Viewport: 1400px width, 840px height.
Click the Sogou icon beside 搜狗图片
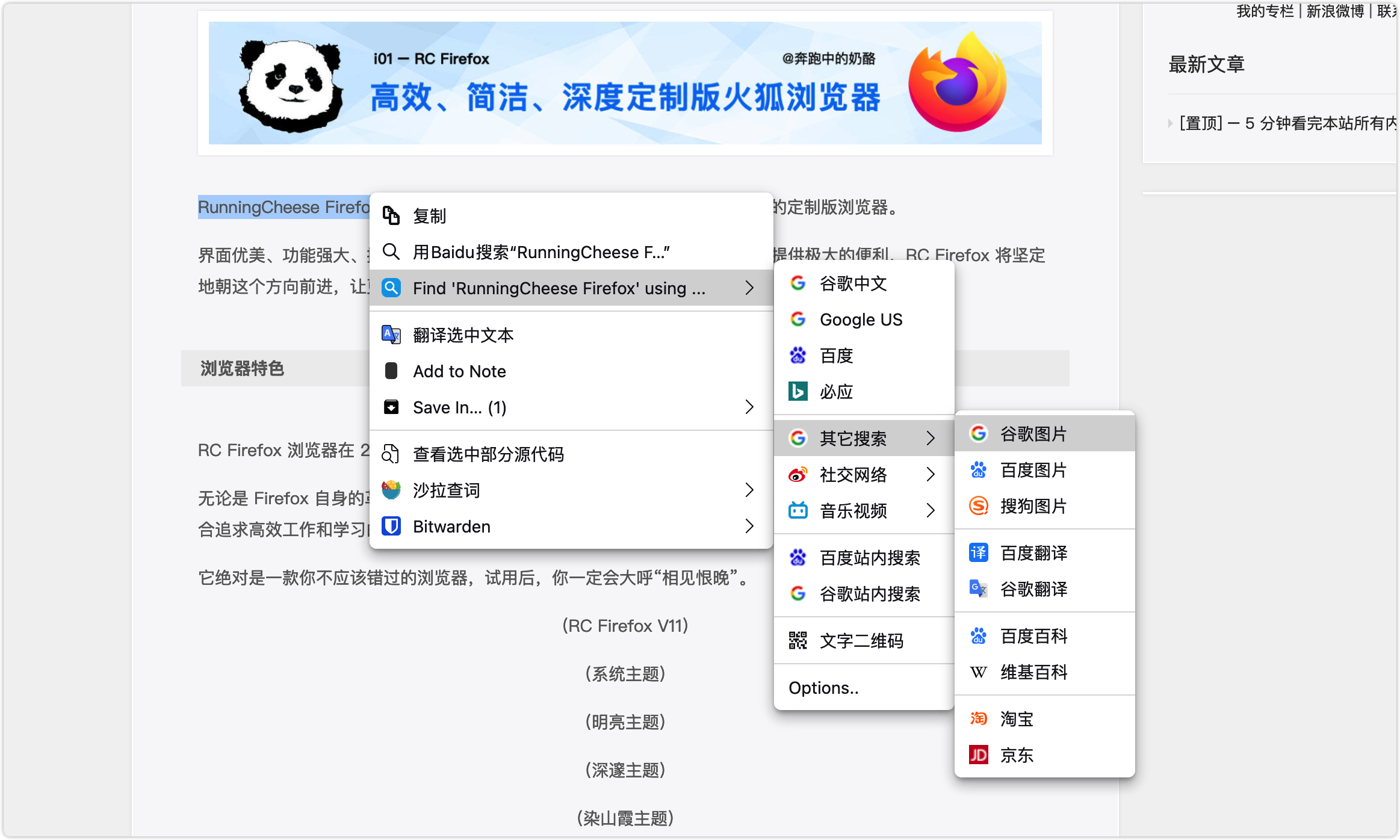pos(978,506)
